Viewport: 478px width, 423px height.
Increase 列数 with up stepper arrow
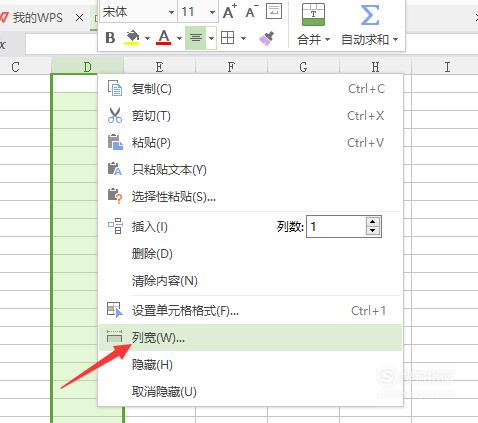[373, 222]
